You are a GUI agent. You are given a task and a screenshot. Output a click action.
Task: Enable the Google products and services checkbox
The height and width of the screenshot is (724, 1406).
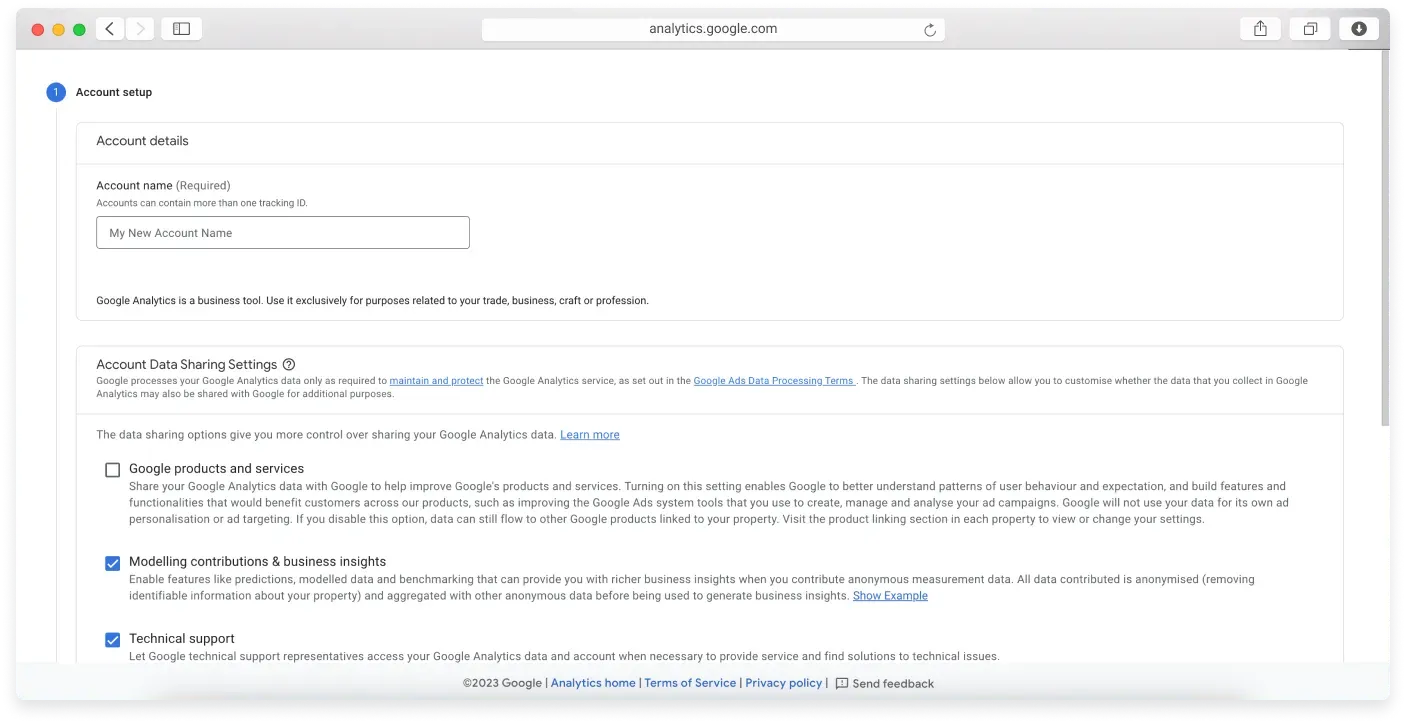(x=113, y=470)
